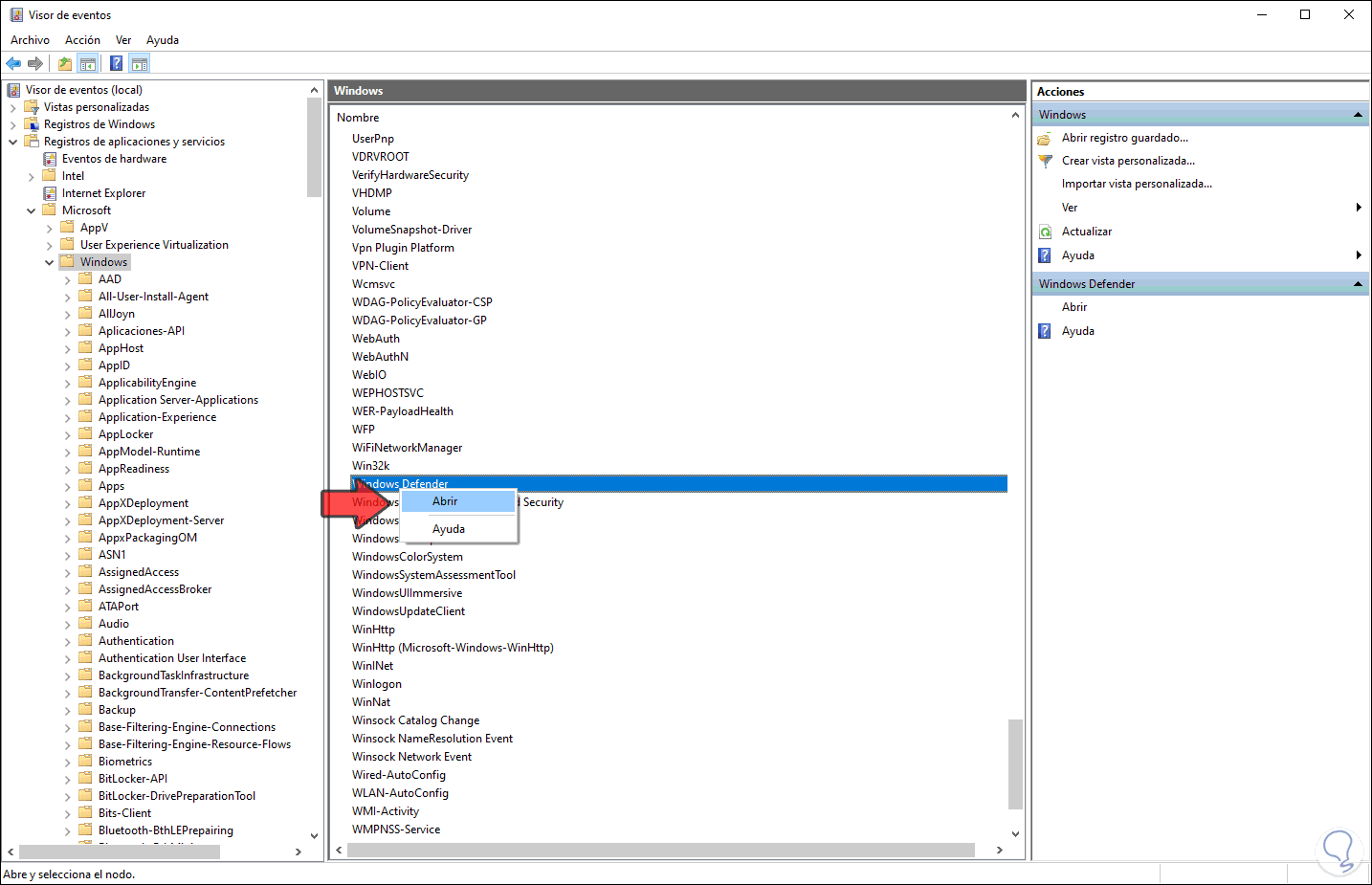Click the folder icon beside AppV
This screenshot has width=1372, height=885.
(67, 228)
